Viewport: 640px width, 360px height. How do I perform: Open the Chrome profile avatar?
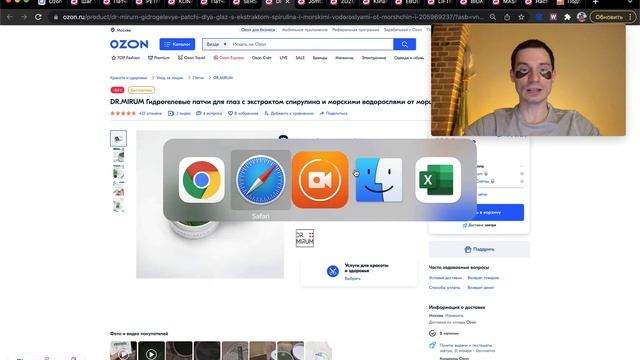point(582,17)
